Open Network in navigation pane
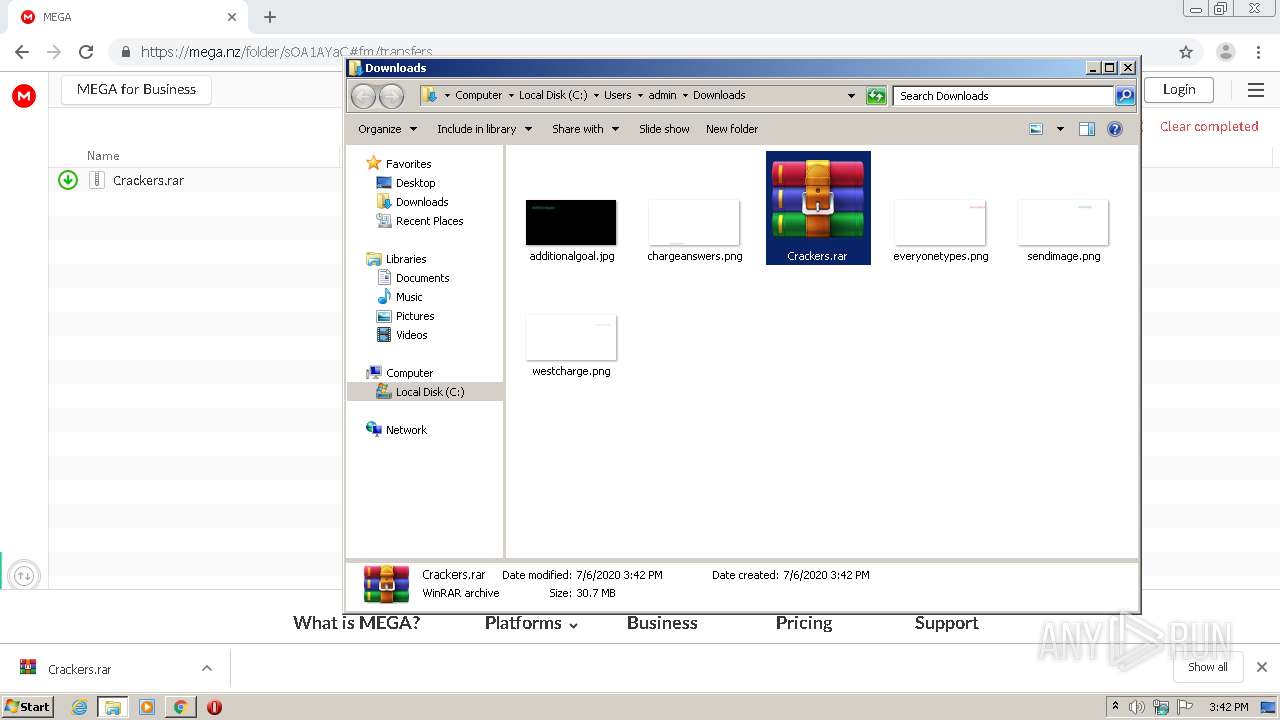The width and height of the screenshot is (1280, 720). pos(406,430)
